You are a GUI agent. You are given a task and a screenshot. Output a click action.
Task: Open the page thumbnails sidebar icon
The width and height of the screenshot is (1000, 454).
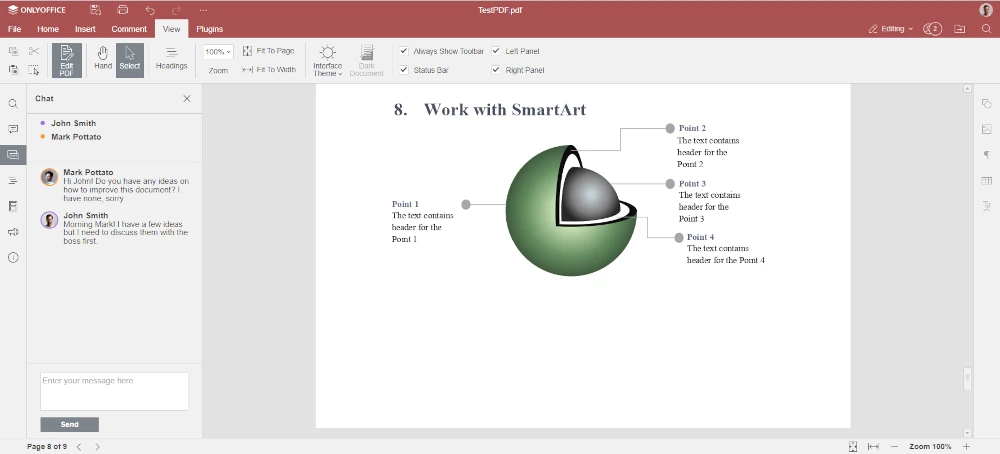(x=13, y=206)
